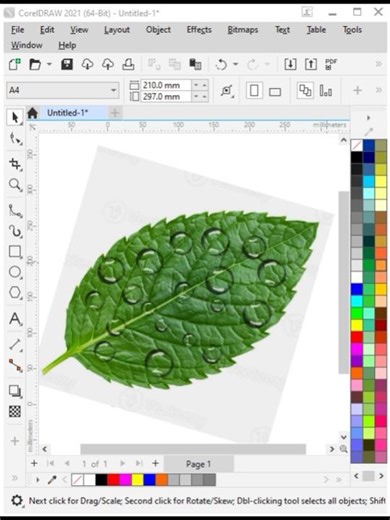Expand the property bar overflow chevron
Screen dimensions: 390x520
click(x=379, y=90)
